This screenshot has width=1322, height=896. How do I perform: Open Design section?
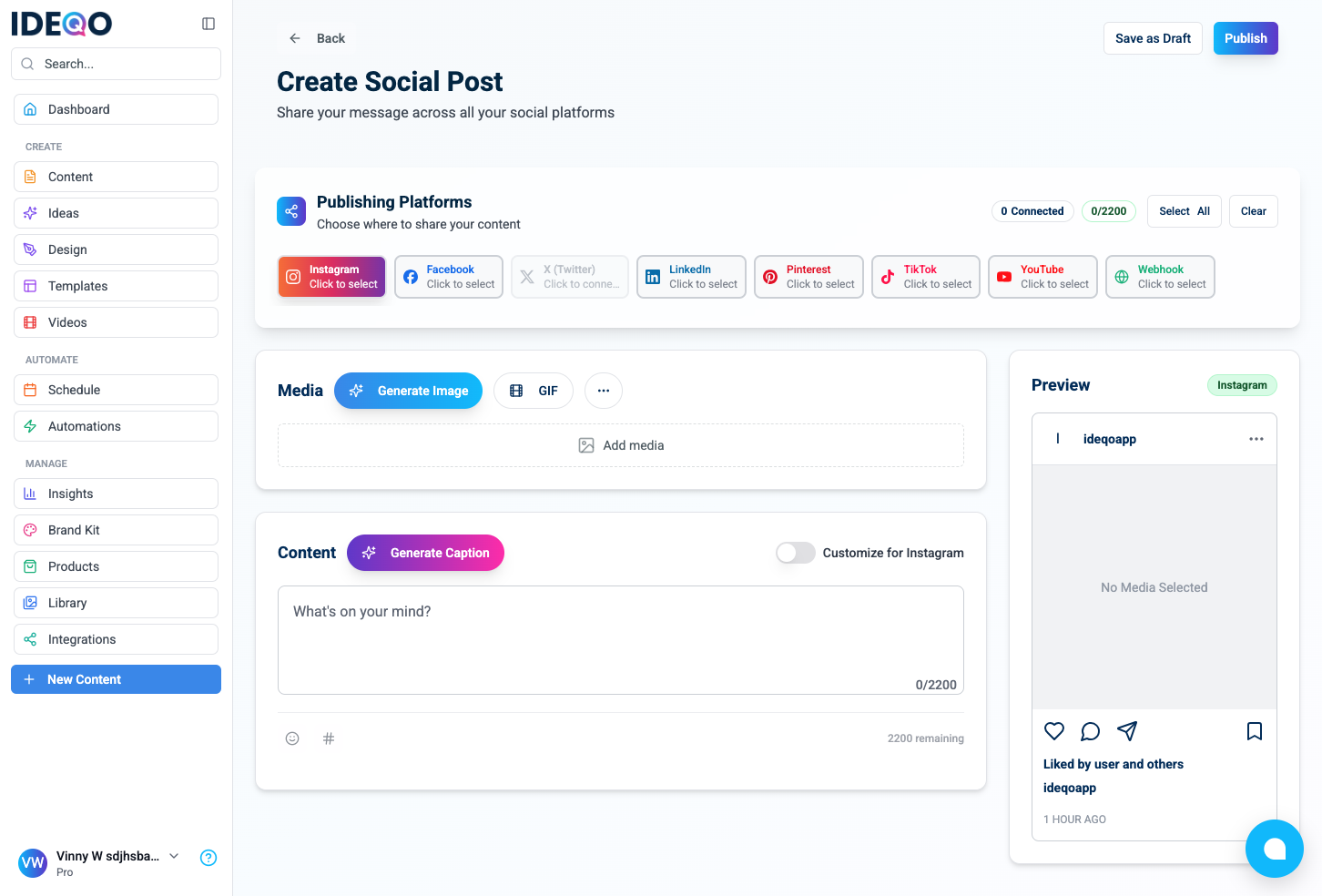pyautogui.click(x=116, y=249)
